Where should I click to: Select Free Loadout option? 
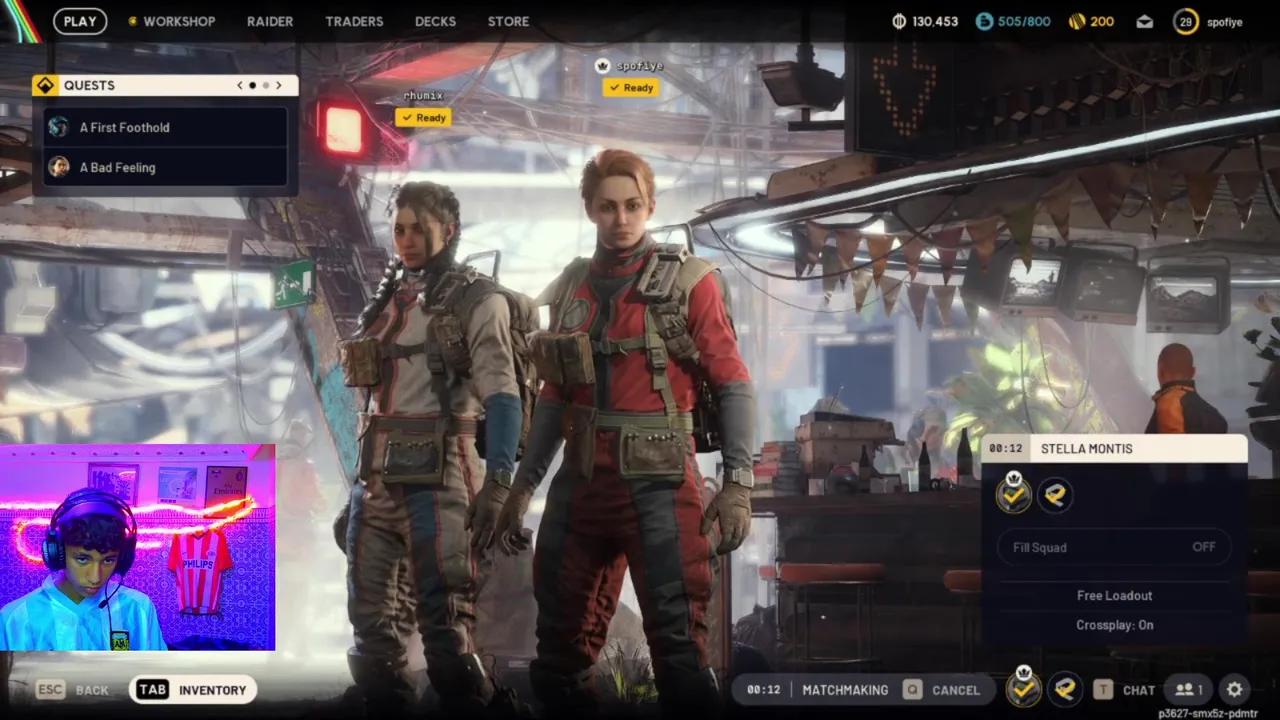click(x=1114, y=595)
